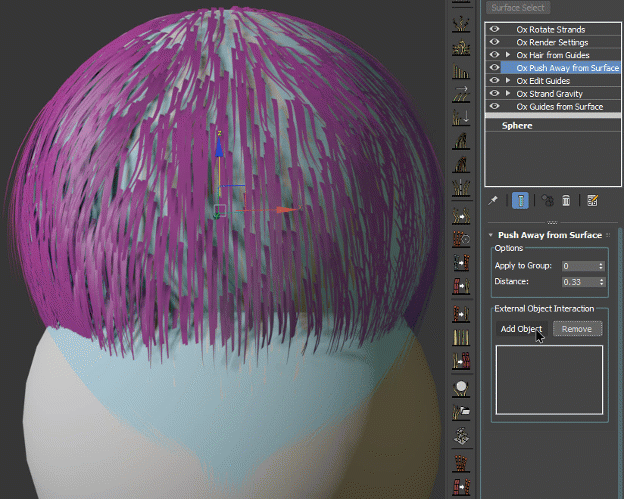Toggle eye for Ox Guides from Surface
Screen dimensions: 624x499
click(494, 105)
